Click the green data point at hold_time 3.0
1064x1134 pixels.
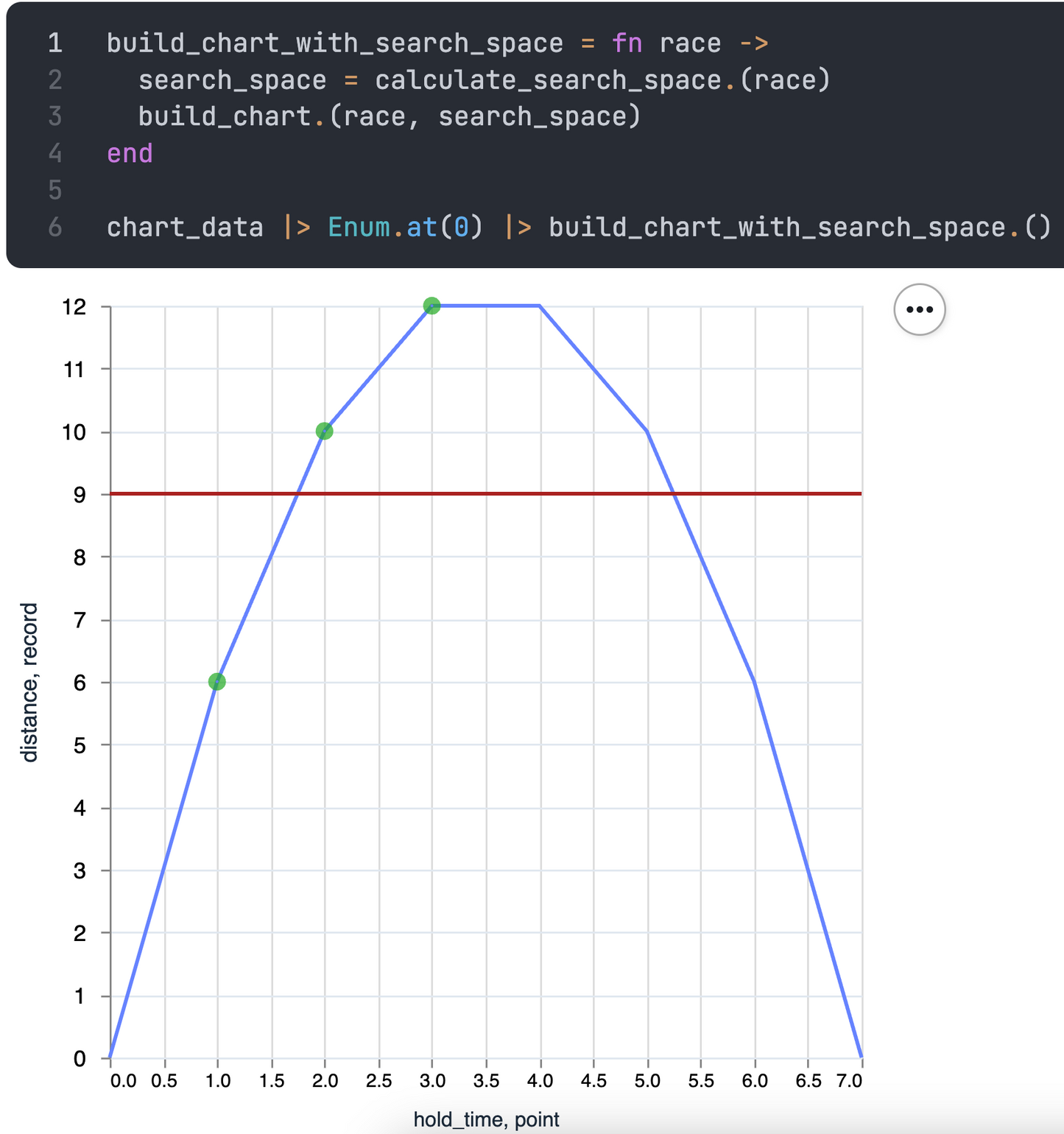[x=432, y=306]
